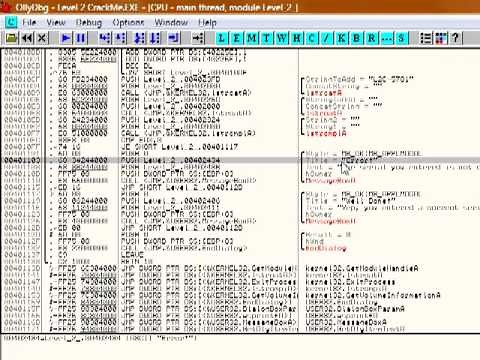The width and height of the screenshot is (480, 360).
Task: Click the CPU window system icon in menu bar
Action: (11, 22)
